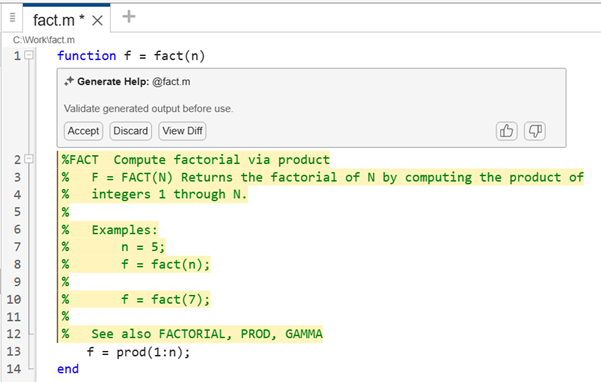Click the thumbs up feedback icon
The width and height of the screenshot is (601, 382).
pos(506,131)
